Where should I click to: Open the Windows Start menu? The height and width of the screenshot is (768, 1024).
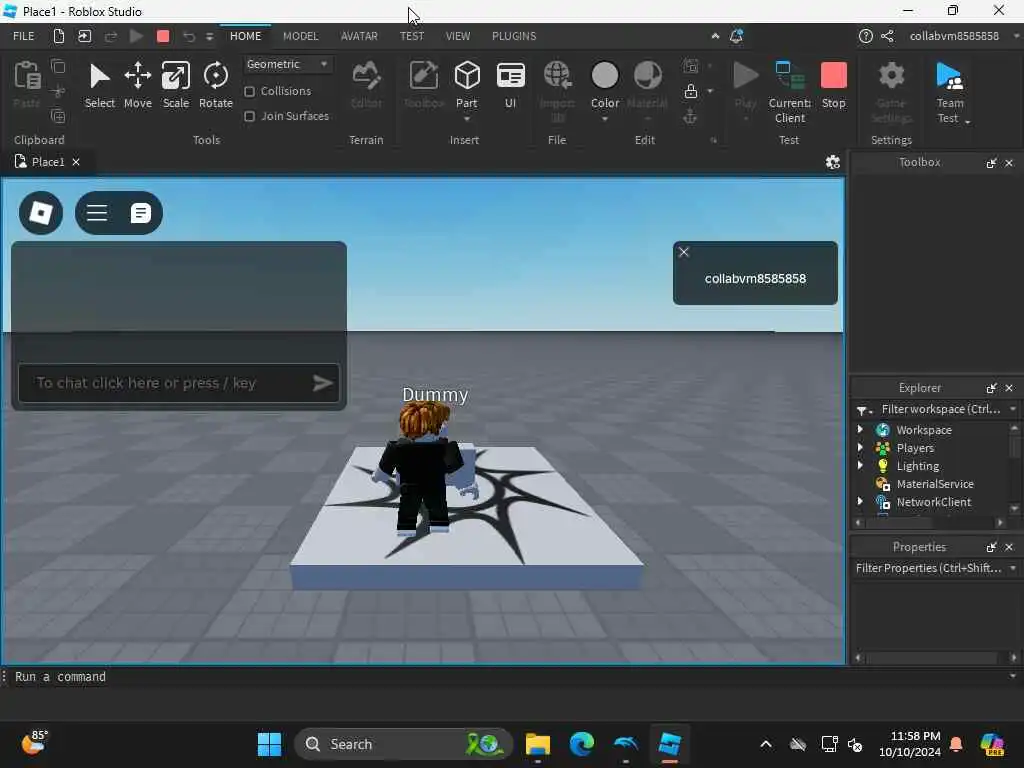point(269,744)
